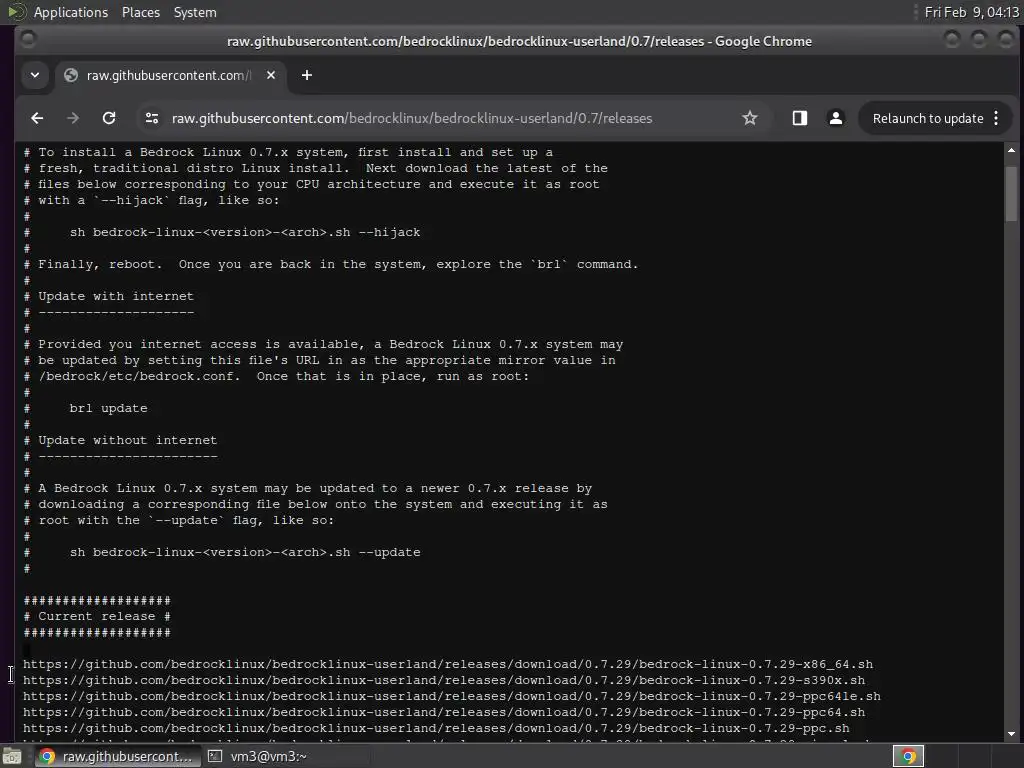Expand the tab search dropdown

35,75
